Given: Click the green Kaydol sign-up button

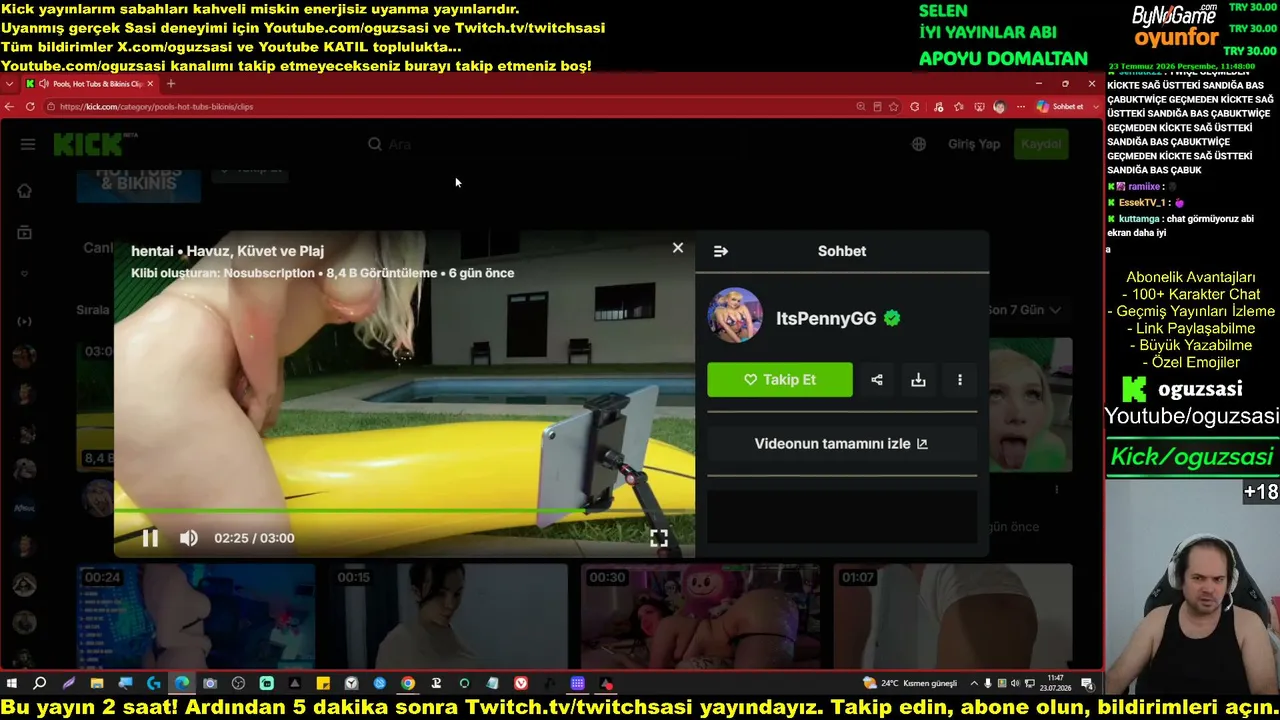Looking at the screenshot, I should [1041, 144].
